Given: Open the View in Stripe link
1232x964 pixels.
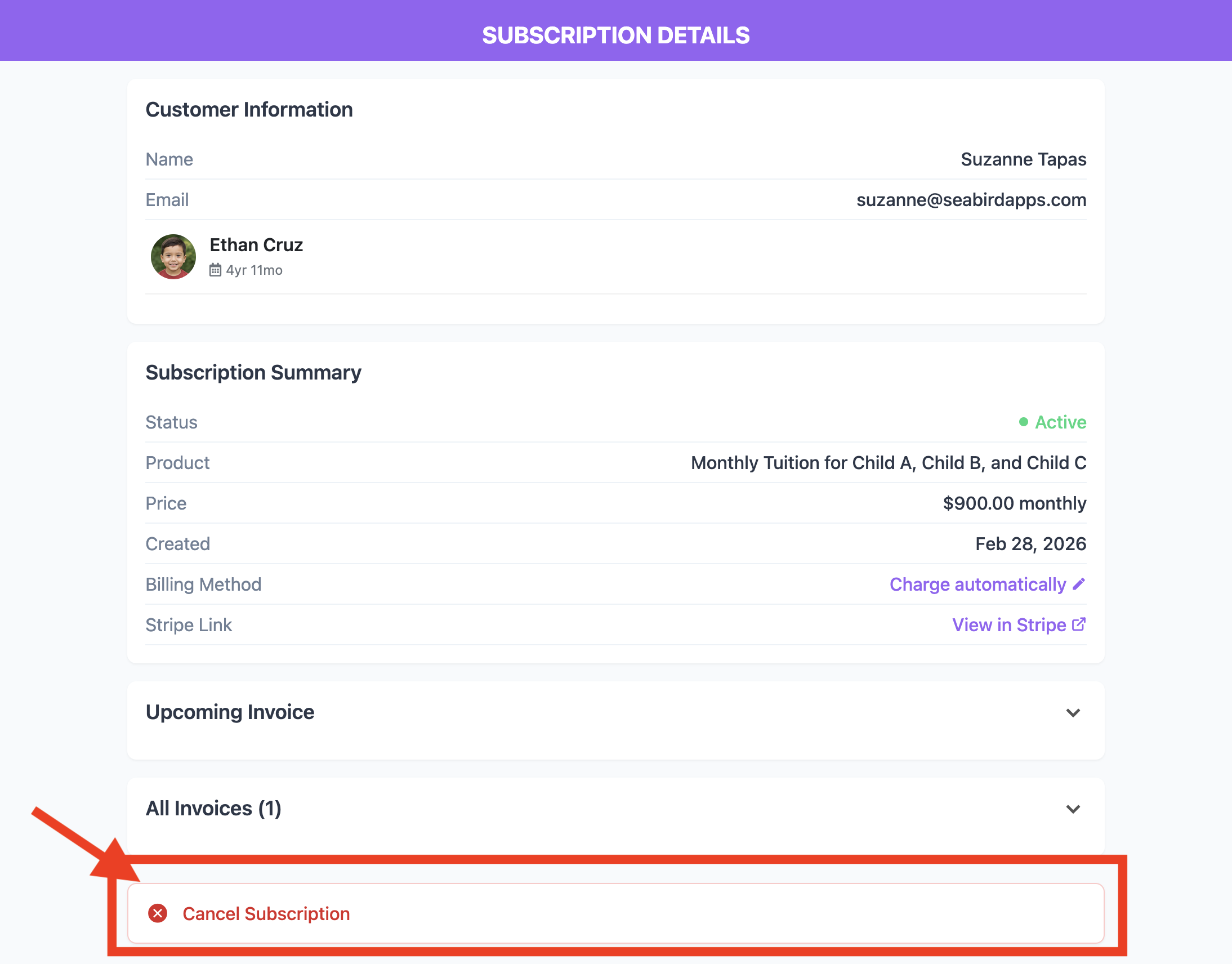Looking at the screenshot, I should click(x=1009, y=625).
